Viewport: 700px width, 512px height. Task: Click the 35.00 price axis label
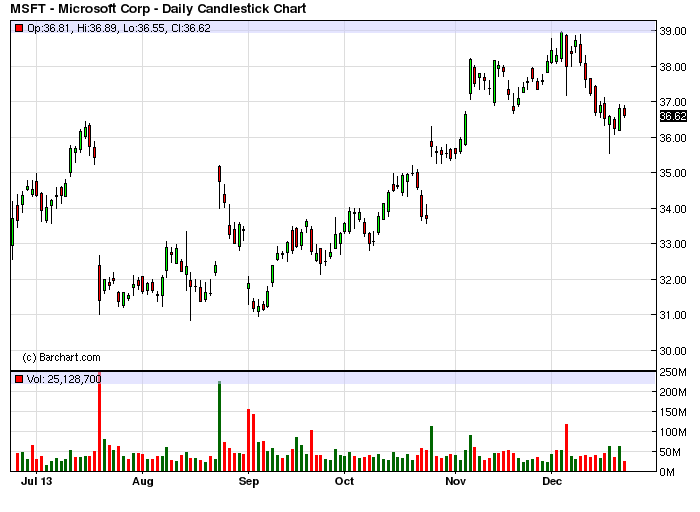[x=673, y=173]
